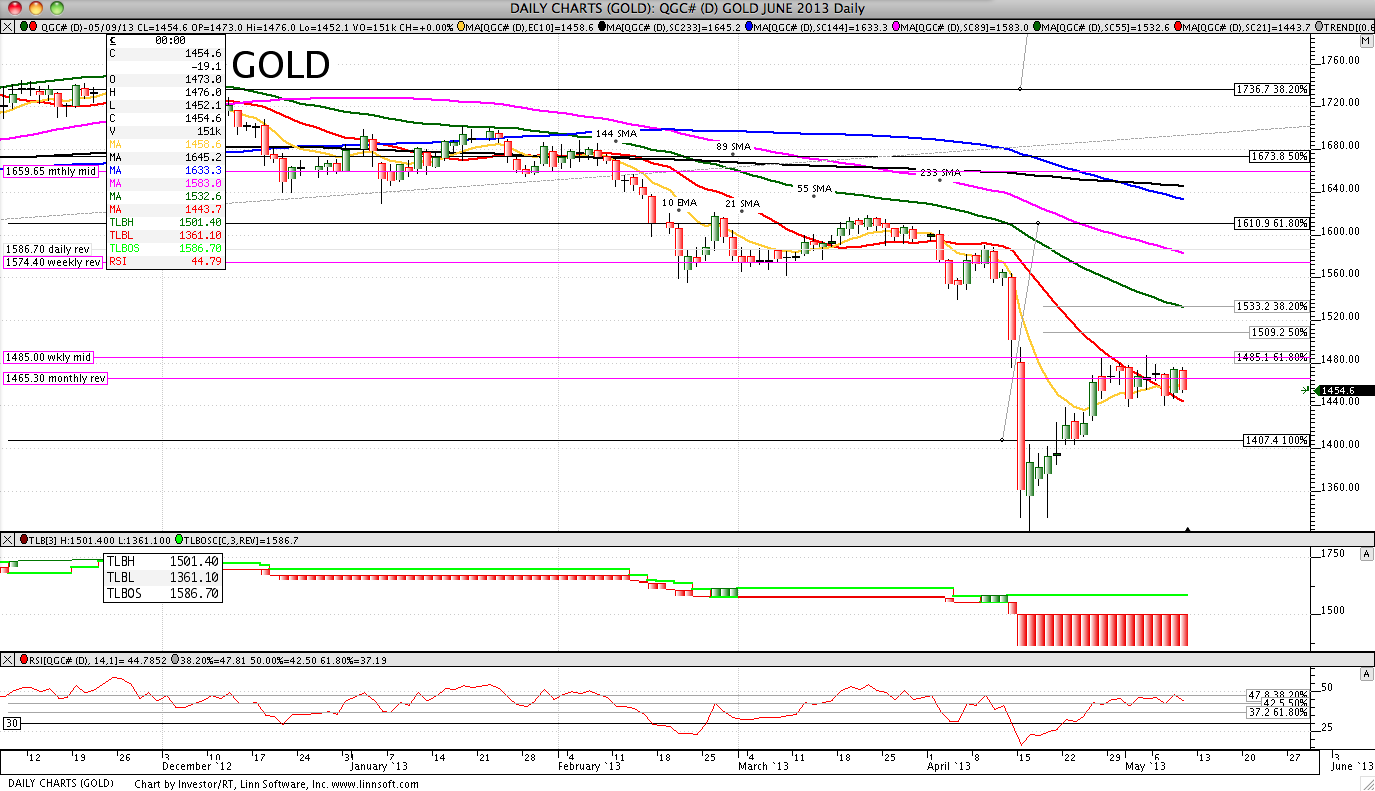Click the 144 SMA line annotation

(x=617, y=133)
